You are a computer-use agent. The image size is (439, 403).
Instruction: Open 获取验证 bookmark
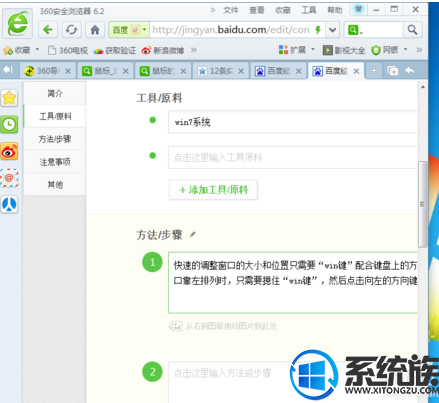pyautogui.click(x=115, y=50)
